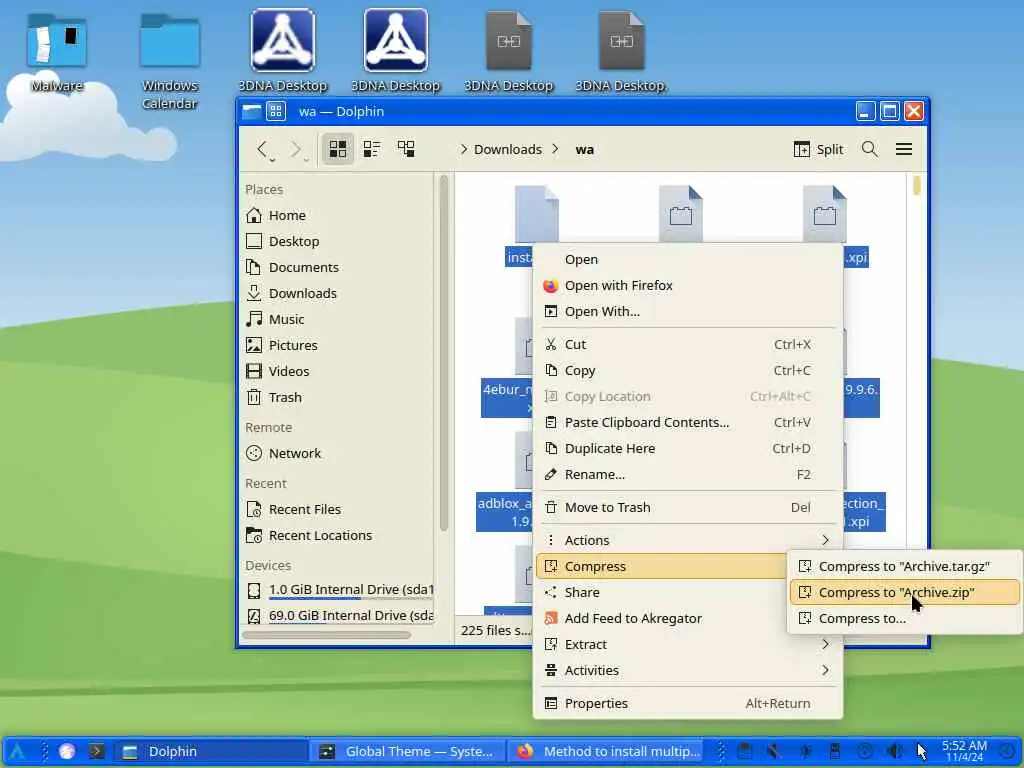1024x768 pixels.
Task: Switch to Details tree view mode
Action: click(x=406, y=150)
